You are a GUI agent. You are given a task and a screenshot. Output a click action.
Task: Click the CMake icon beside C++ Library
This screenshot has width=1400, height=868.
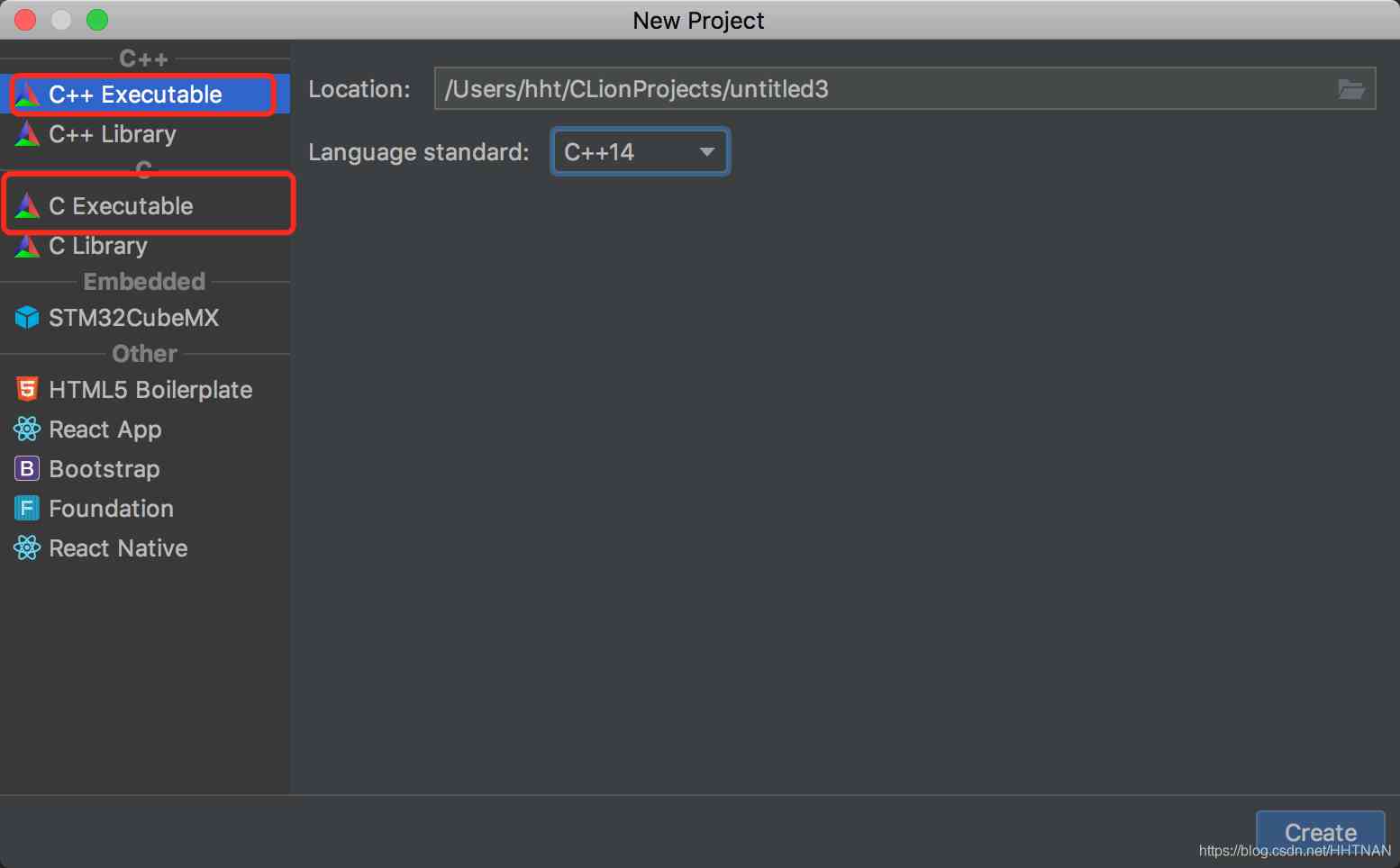coord(28,134)
